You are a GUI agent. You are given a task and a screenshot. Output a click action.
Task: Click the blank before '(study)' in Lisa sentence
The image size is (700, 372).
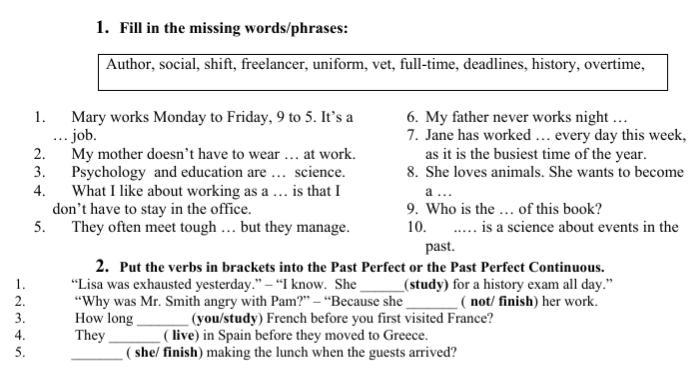pyautogui.click(x=382, y=286)
